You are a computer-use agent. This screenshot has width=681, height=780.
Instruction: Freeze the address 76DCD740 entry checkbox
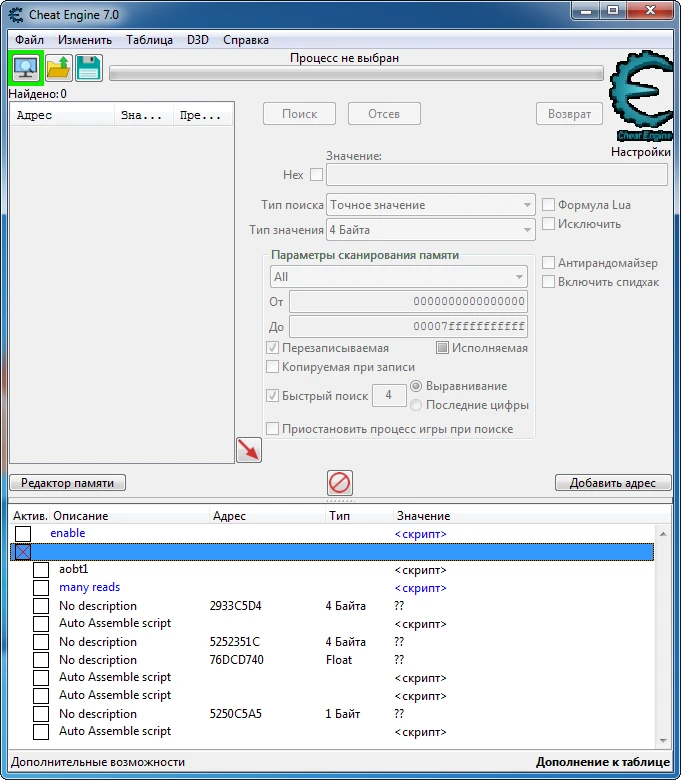pyautogui.click(x=41, y=660)
